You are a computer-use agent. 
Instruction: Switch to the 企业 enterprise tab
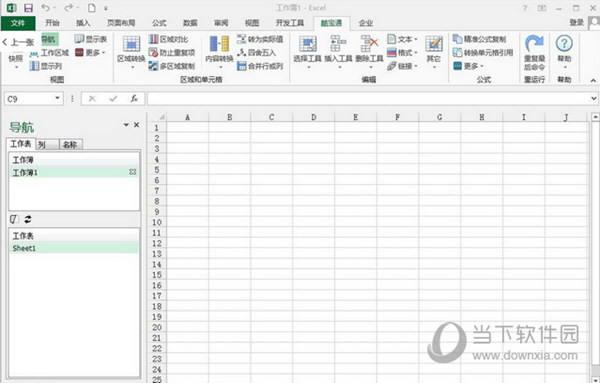(366, 23)
